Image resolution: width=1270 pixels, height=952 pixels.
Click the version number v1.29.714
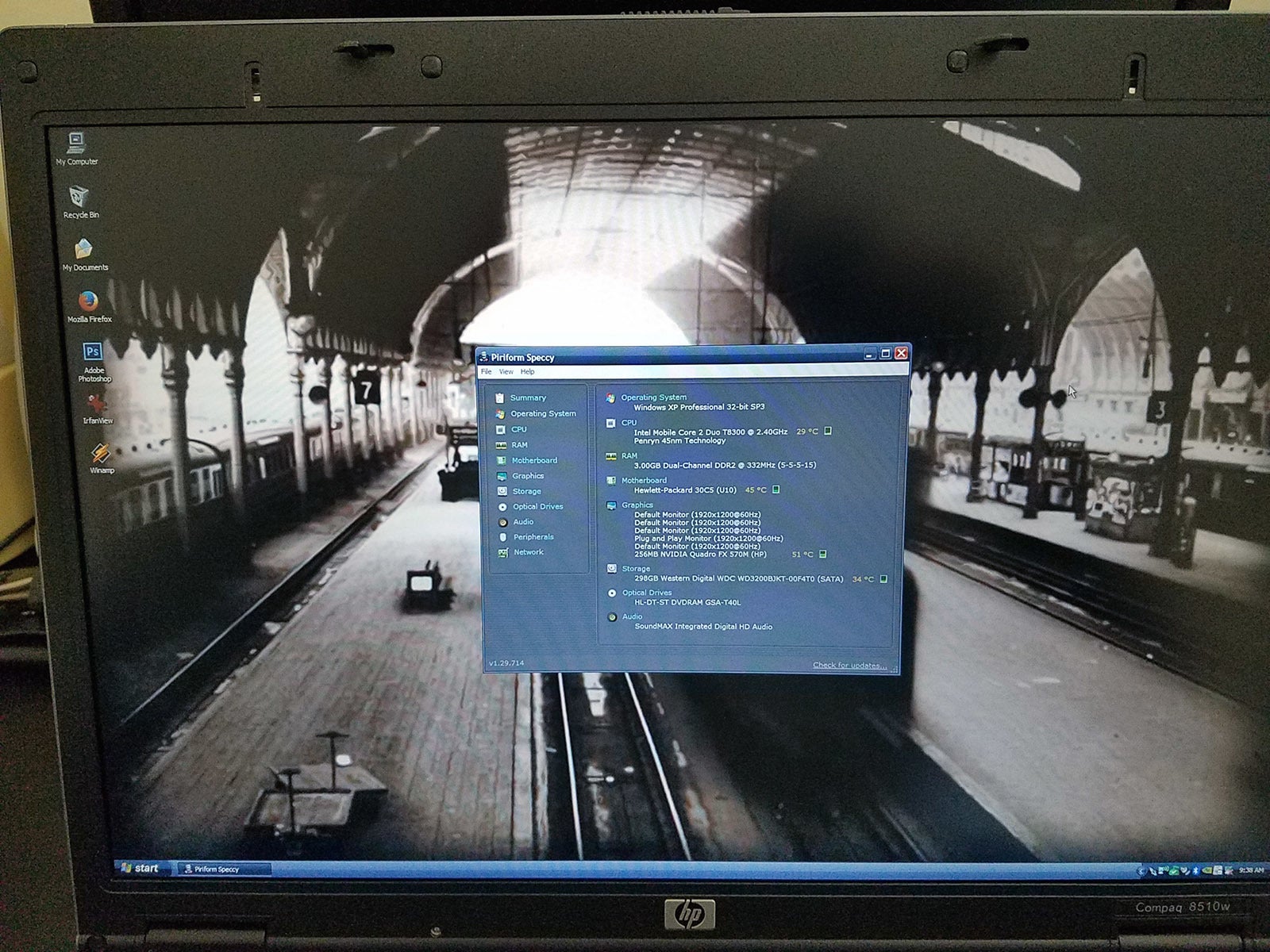(x=506, y=663)
